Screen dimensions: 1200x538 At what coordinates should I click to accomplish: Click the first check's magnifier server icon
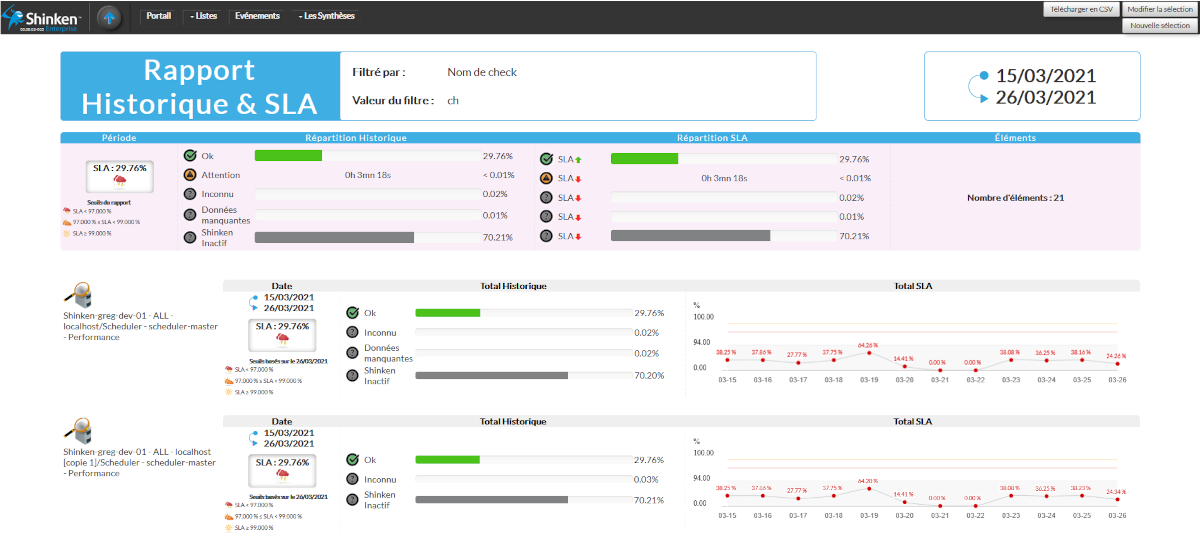point(78,295)
